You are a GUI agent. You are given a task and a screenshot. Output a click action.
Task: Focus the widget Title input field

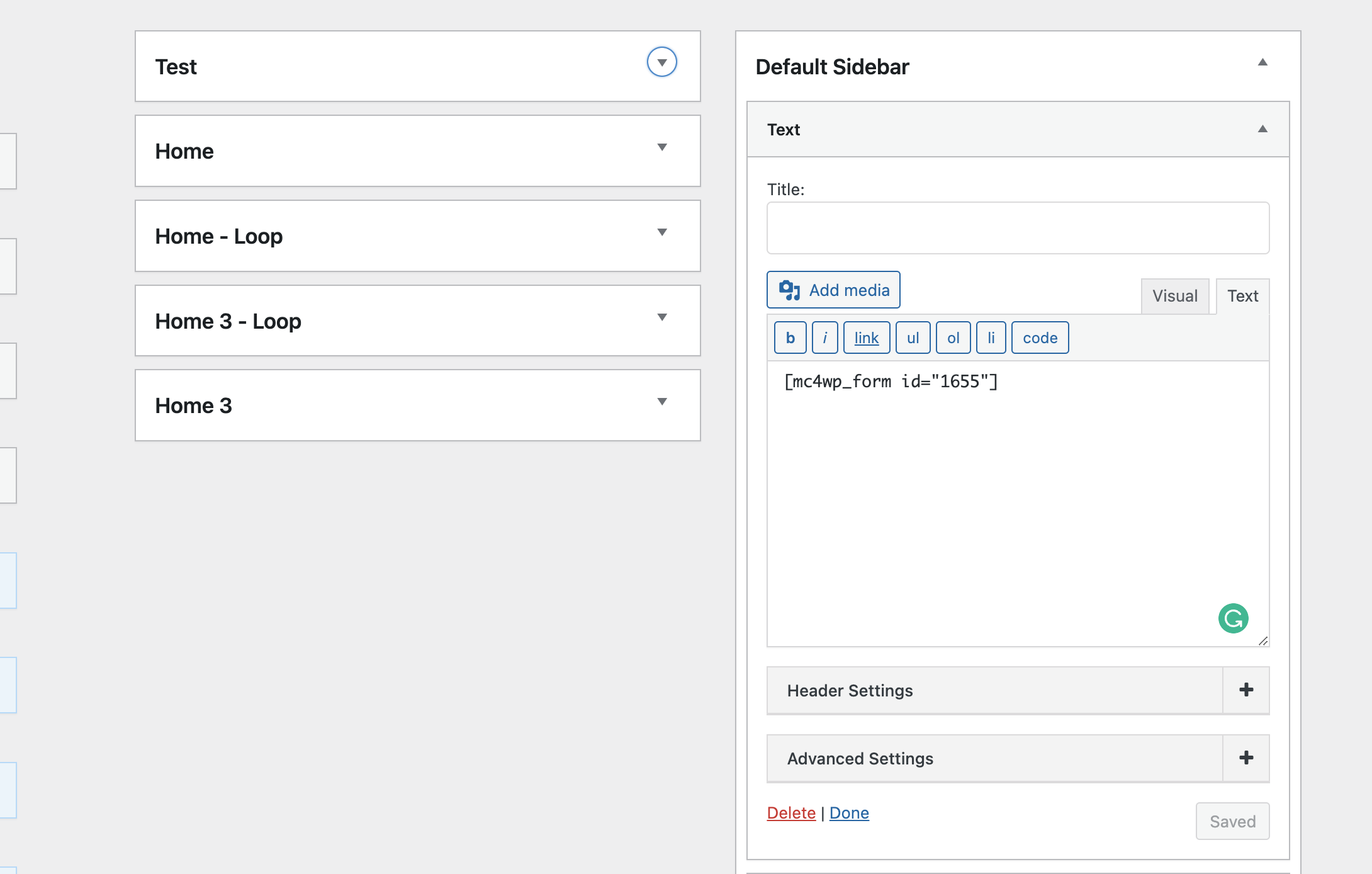(1018, 228)
